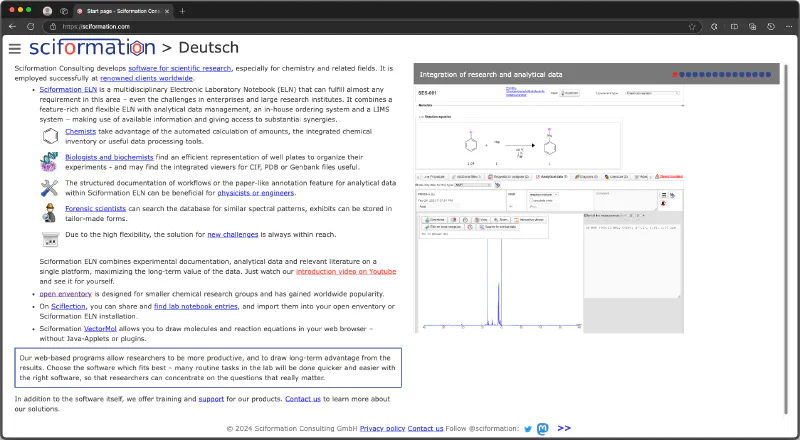Select the Start page - Sciformation tab

122,11
